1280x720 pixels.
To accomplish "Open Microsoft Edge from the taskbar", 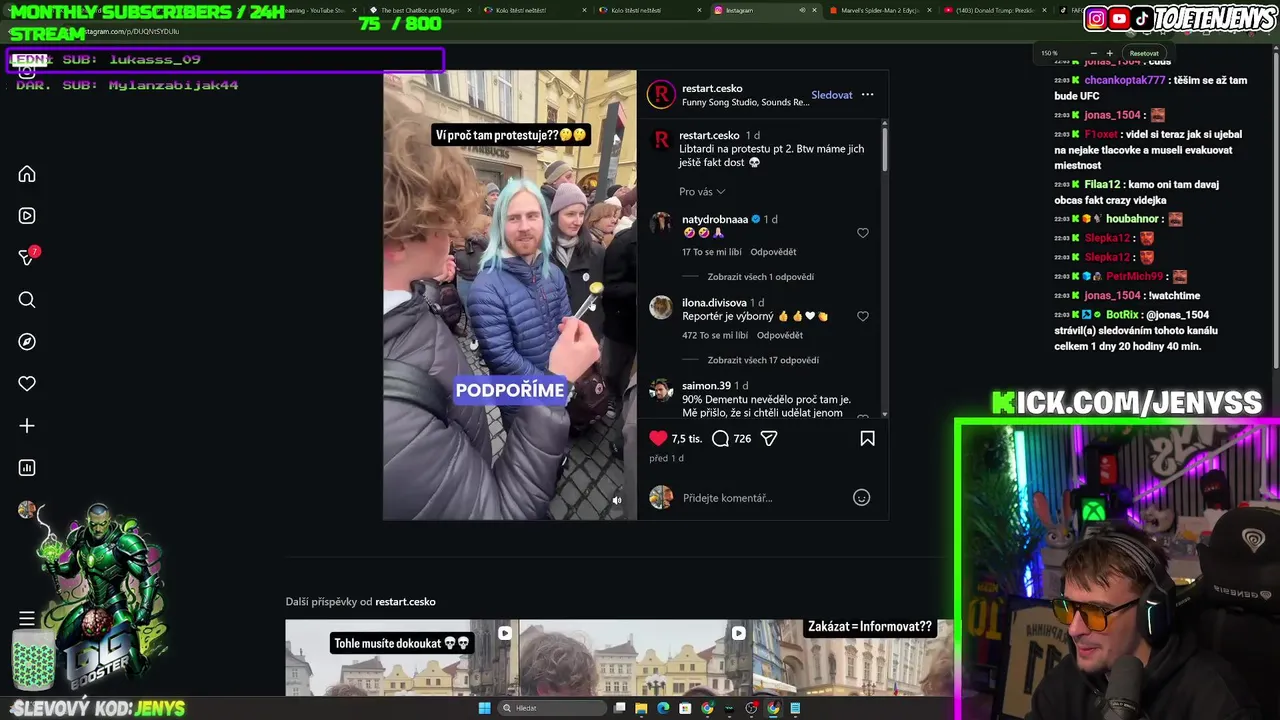I will [x=663, y=708].
